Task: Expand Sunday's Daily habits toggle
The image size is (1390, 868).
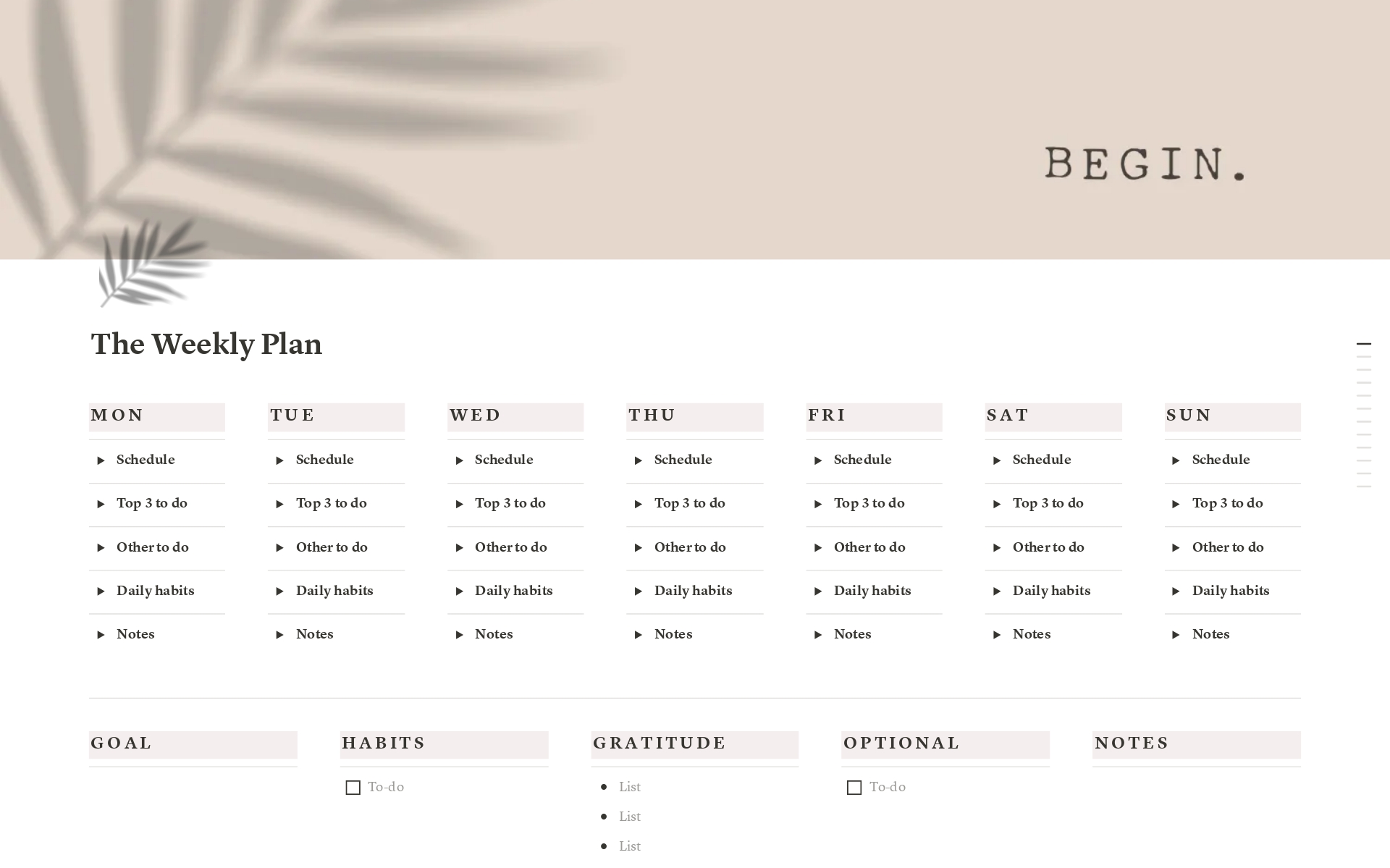Action: point(1176,591)
